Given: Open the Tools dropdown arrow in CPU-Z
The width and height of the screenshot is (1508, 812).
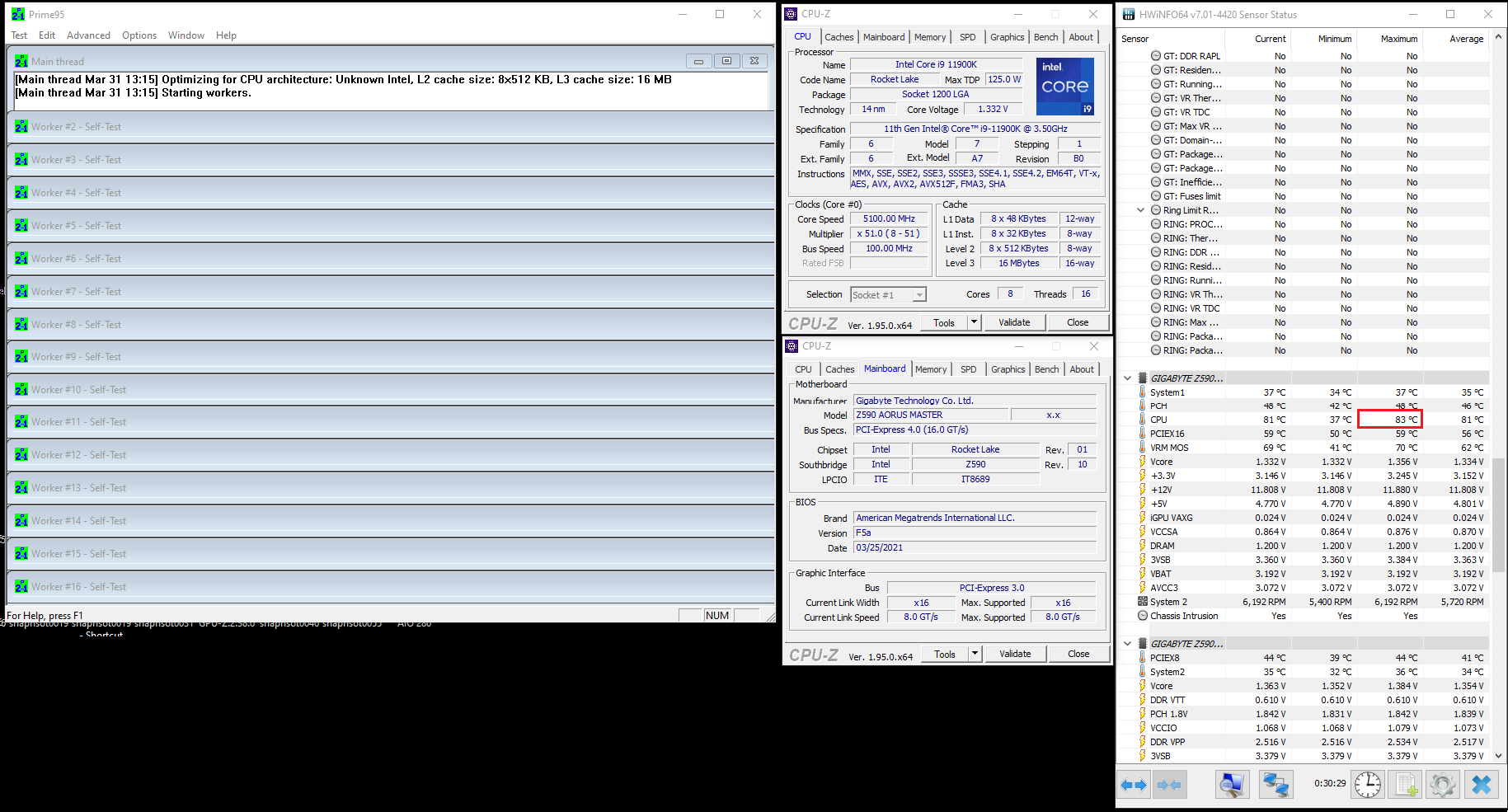Looking at the screenshot, I should pyautogui.click(x=974, y=322).
